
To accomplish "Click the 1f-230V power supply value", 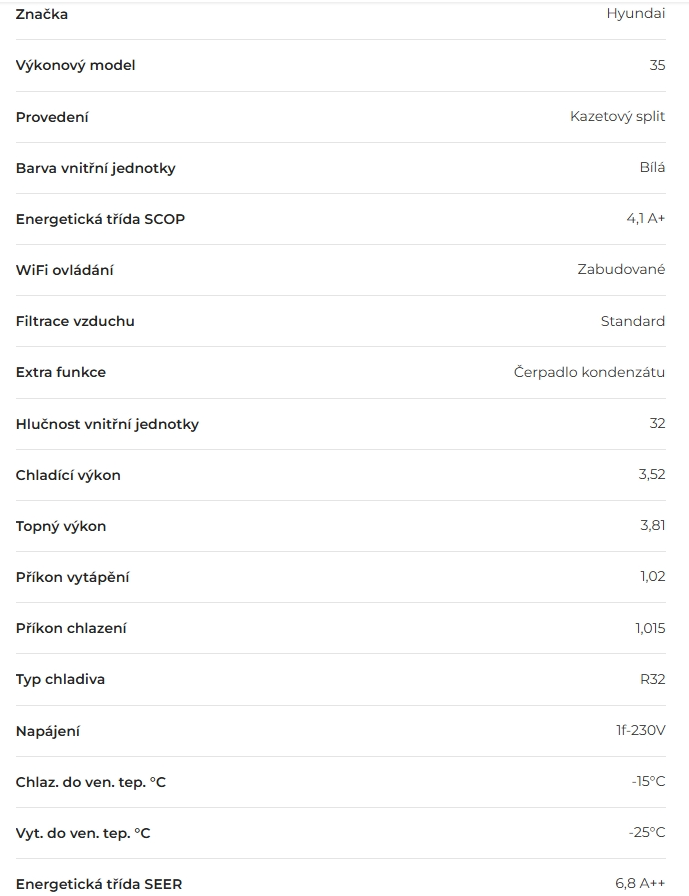I will [x=640, y=731].
